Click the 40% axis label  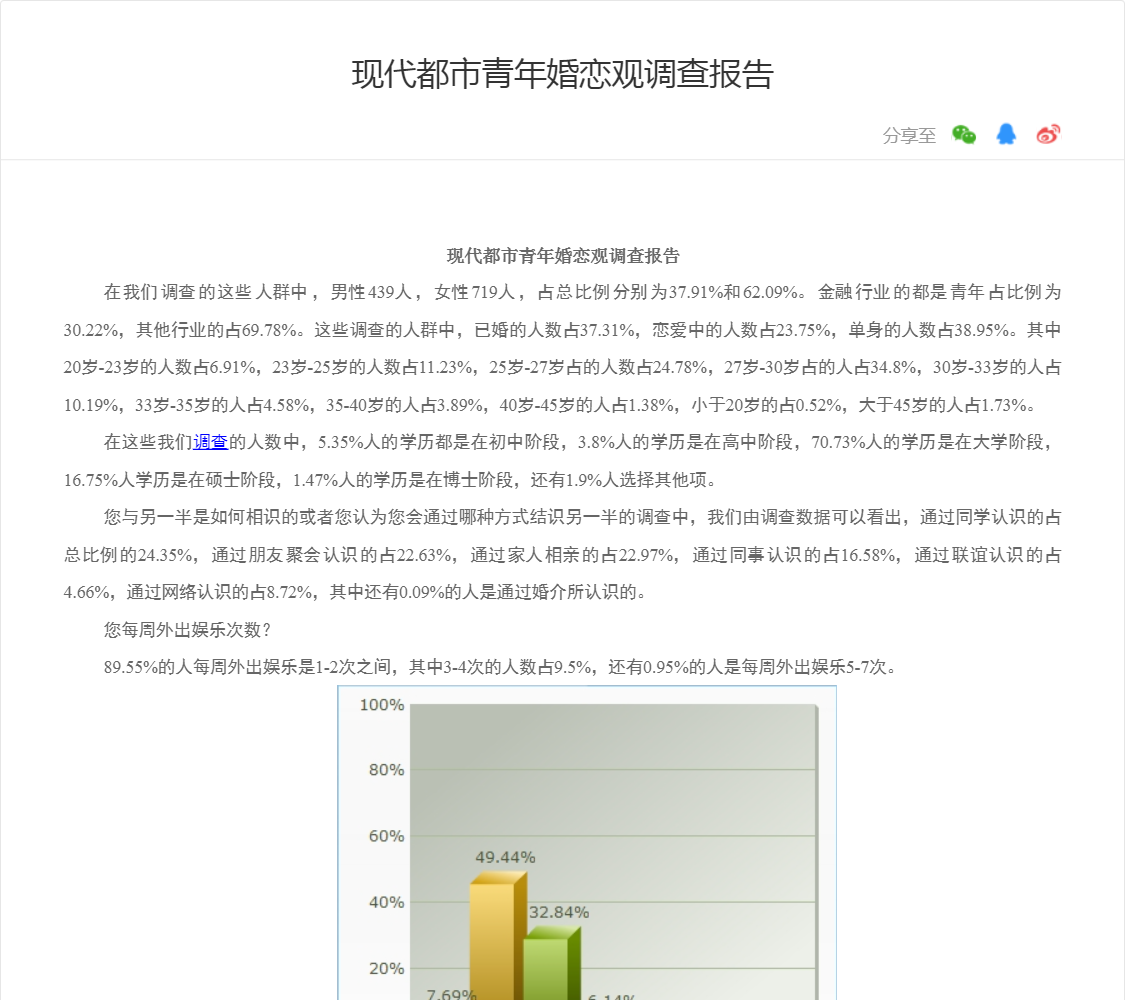click(x=386, y=902)
